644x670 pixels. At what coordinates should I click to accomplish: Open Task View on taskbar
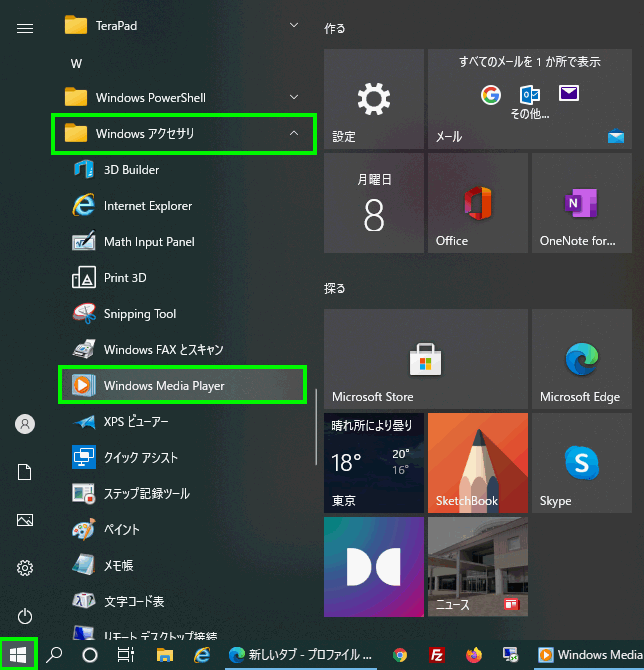[x=126, y=654]
